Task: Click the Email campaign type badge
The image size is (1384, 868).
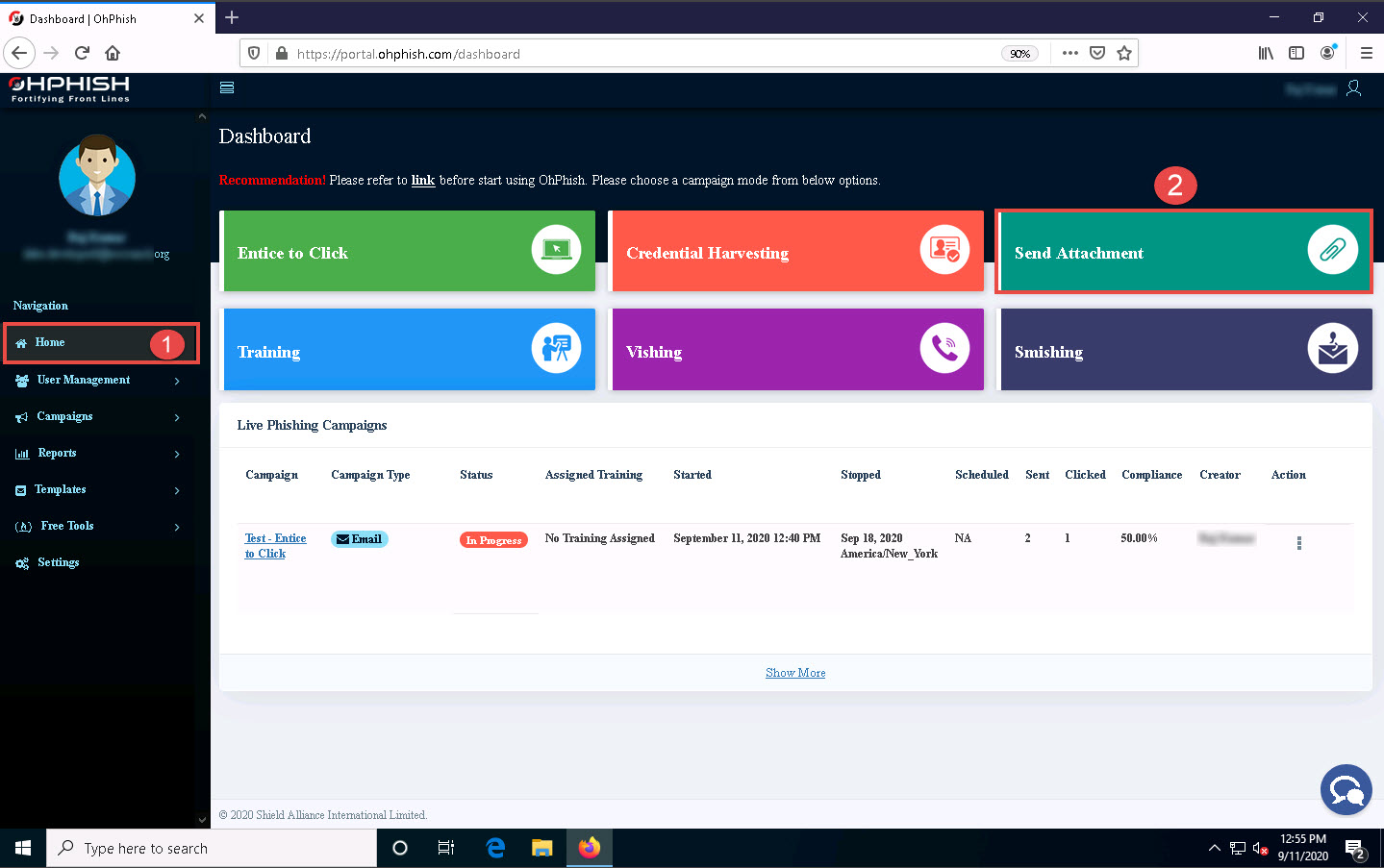Action: click(360, 539)
